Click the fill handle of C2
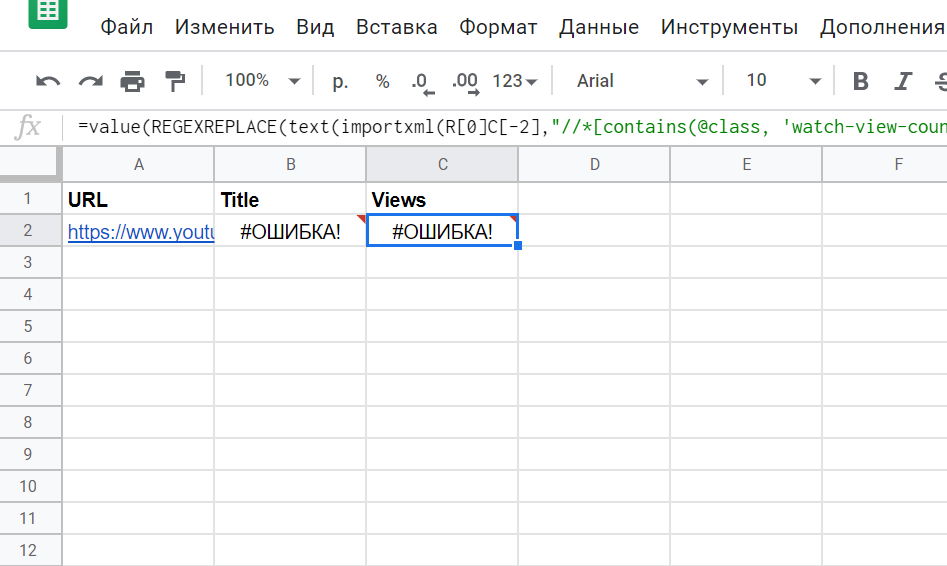The width and height of the screenshot is (947, 566). [518, 246]
